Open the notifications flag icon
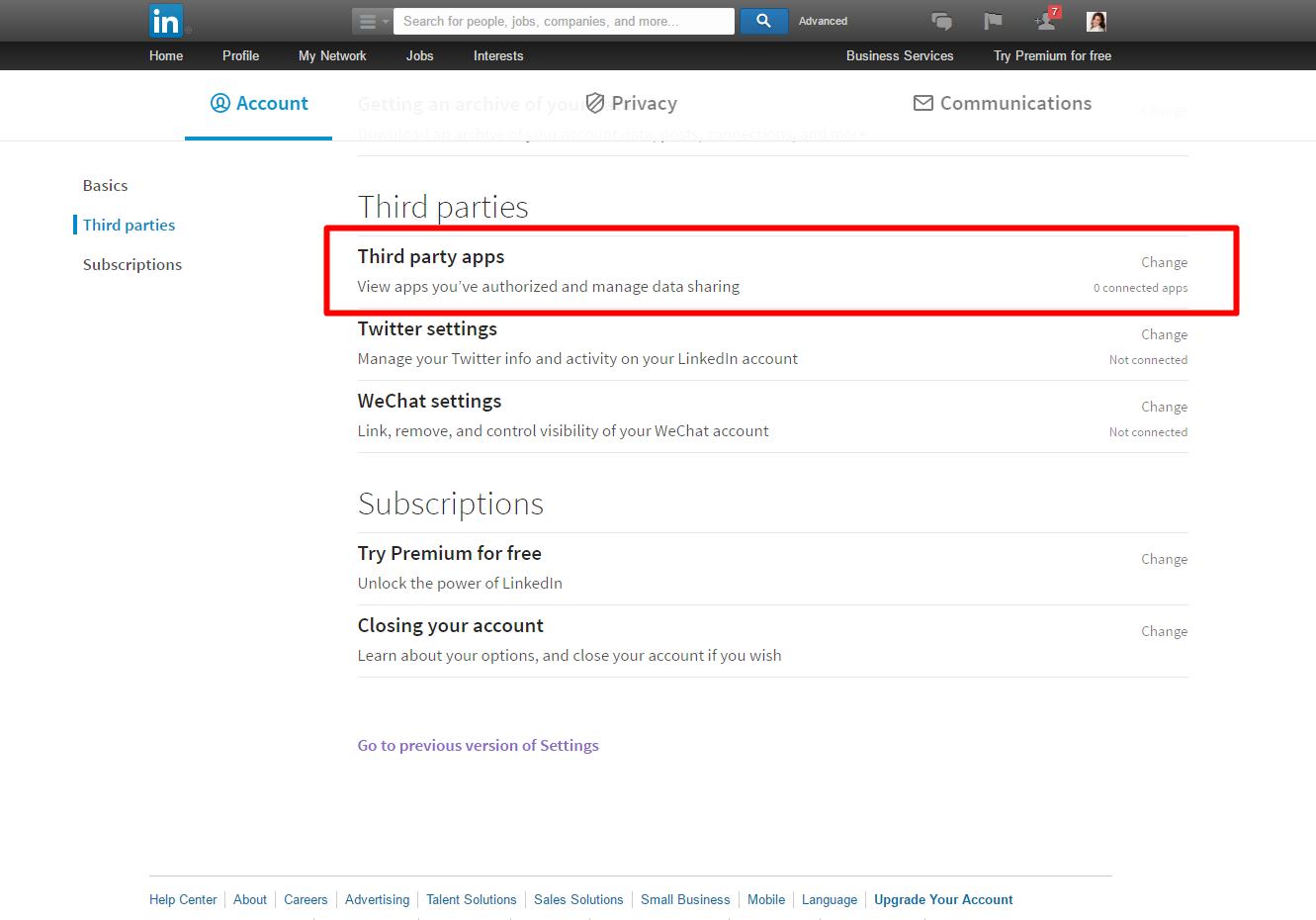The width and height of the screenshot is (1316, 920). [993, 21]
